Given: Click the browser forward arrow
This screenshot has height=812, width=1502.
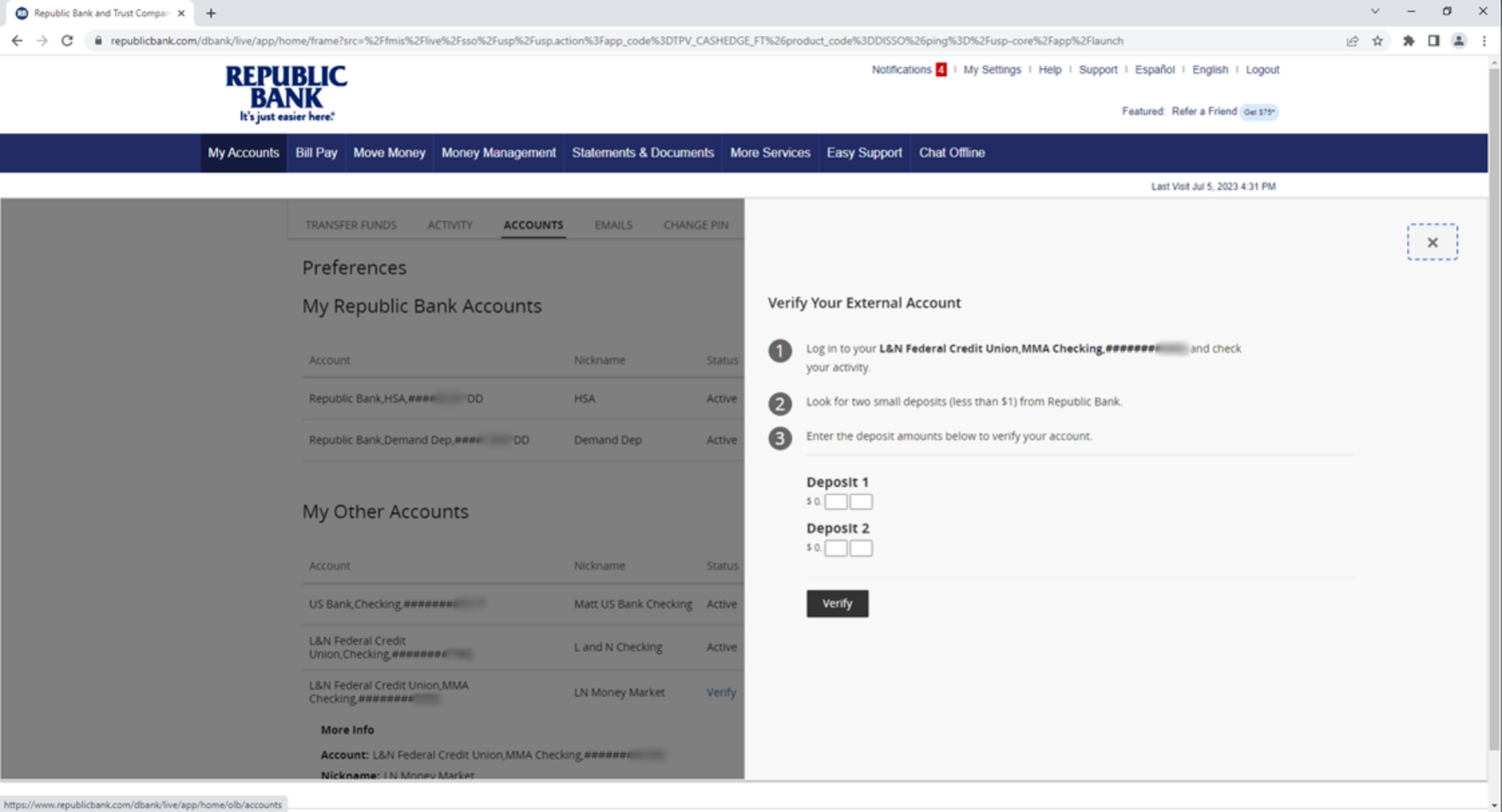Looking at the screenshot, I should pyautogui.click(x=42, y=40).
